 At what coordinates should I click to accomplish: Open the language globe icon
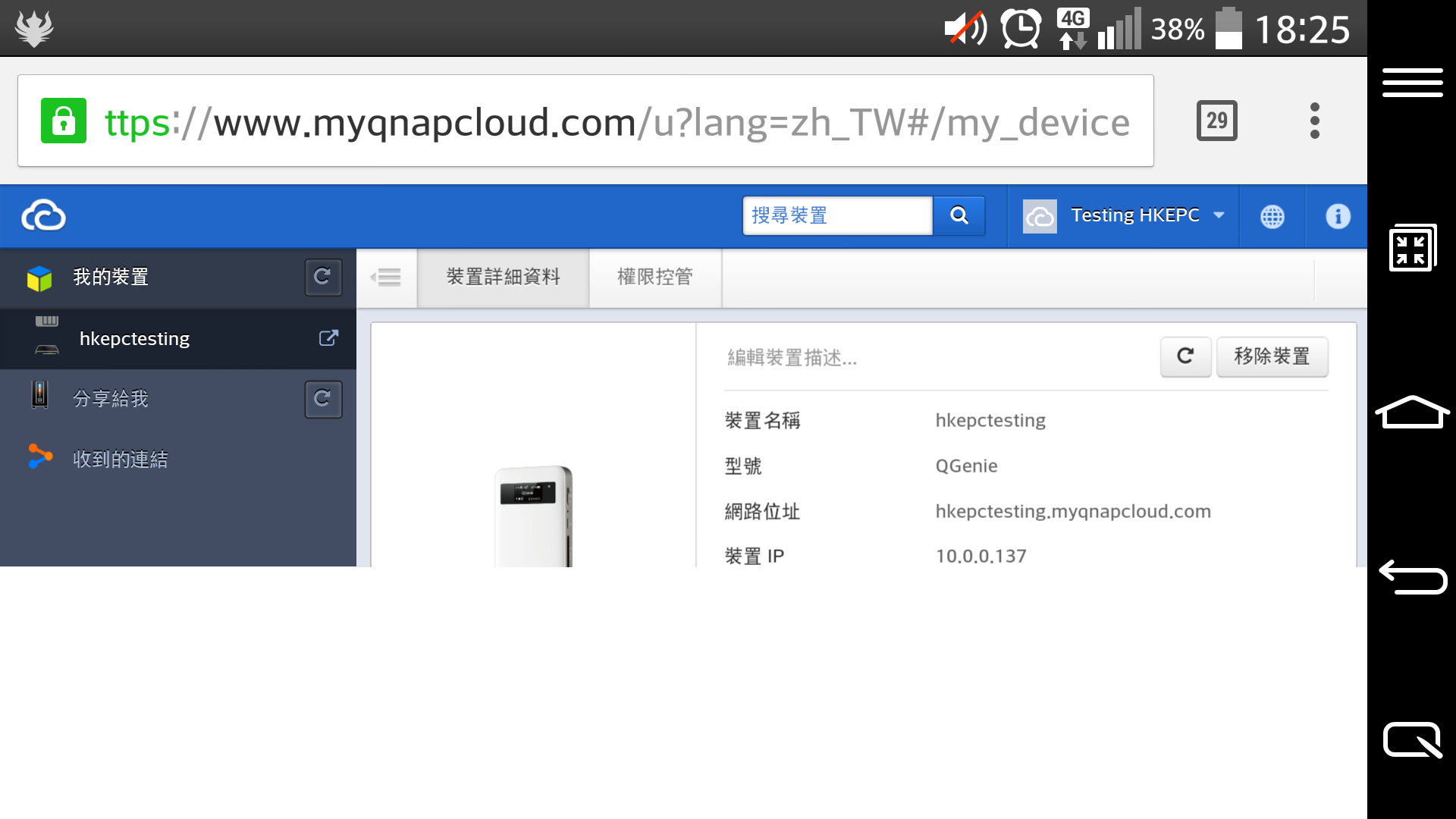pos(1272,217)
